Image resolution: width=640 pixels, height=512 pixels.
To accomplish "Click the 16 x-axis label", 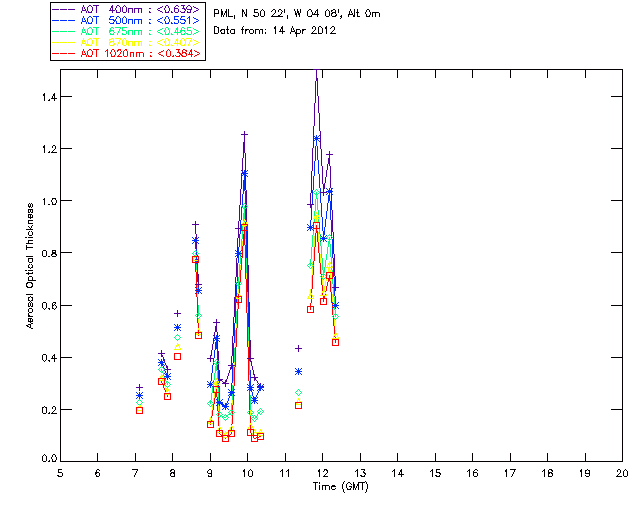I will point(473,473).
